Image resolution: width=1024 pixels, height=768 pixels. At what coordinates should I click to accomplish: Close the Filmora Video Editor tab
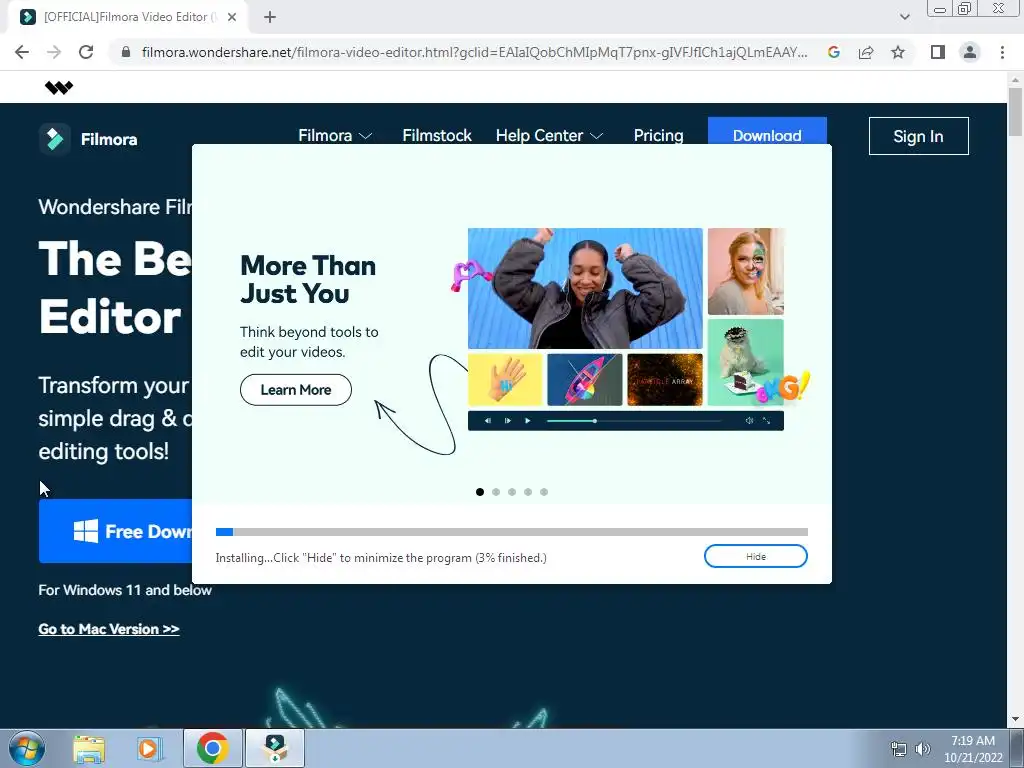pos(232,17)
